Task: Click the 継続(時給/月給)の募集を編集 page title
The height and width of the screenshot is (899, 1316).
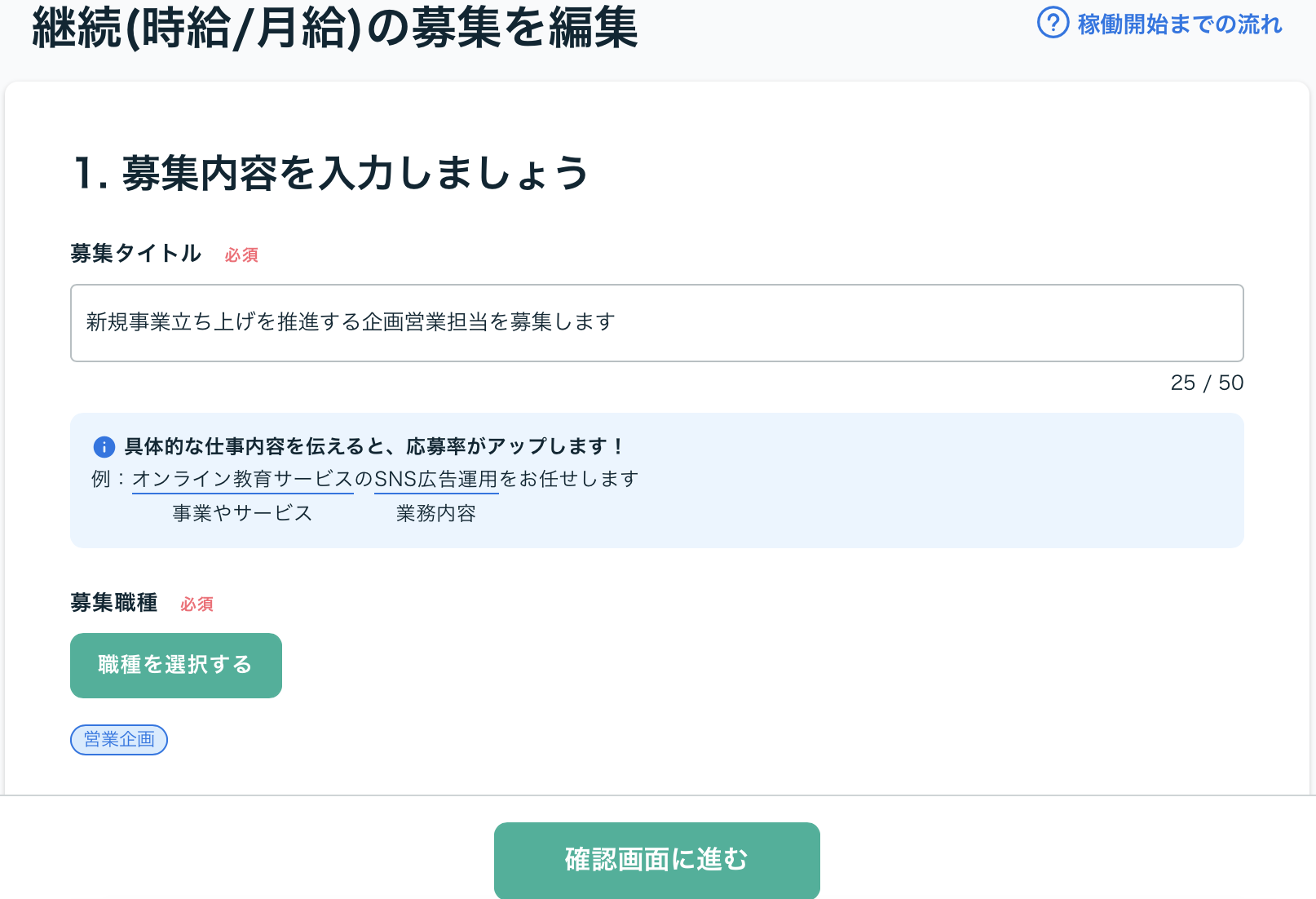Action: 334,28
